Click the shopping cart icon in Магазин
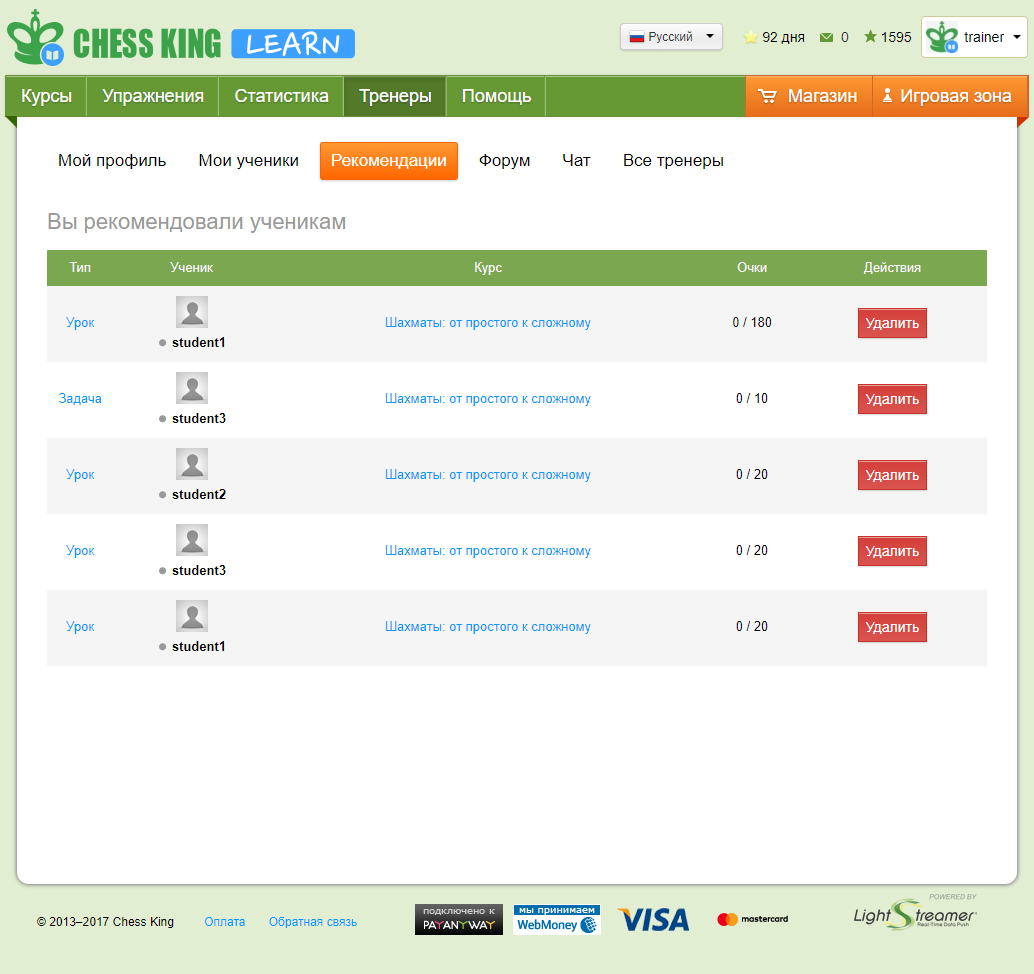 (768, 97)
